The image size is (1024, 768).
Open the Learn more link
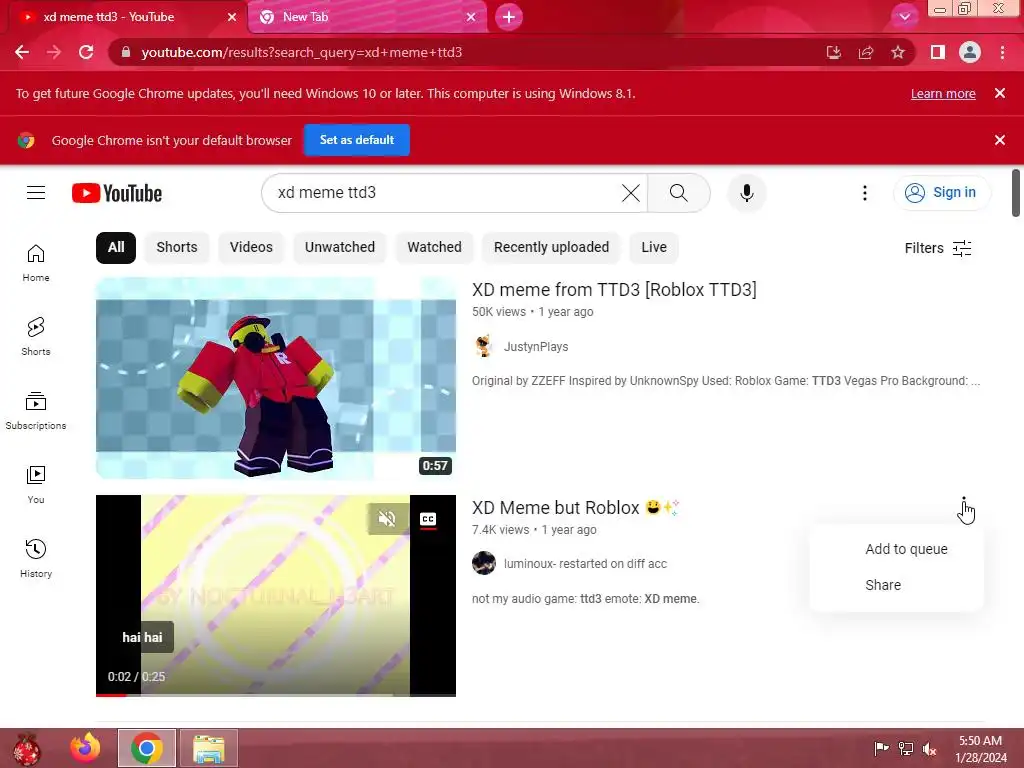pyautogui.click(x=943, y=93)
